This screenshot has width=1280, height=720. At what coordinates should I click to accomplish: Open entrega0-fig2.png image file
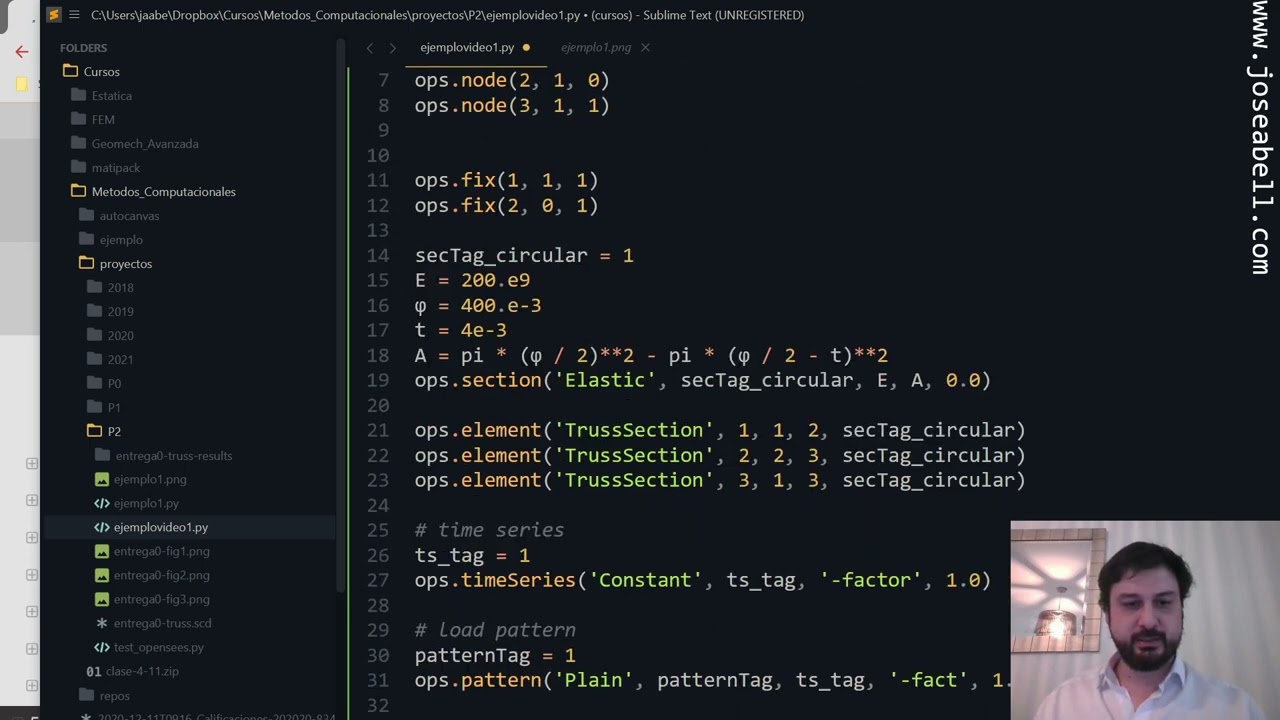click(x=162, y=576)
